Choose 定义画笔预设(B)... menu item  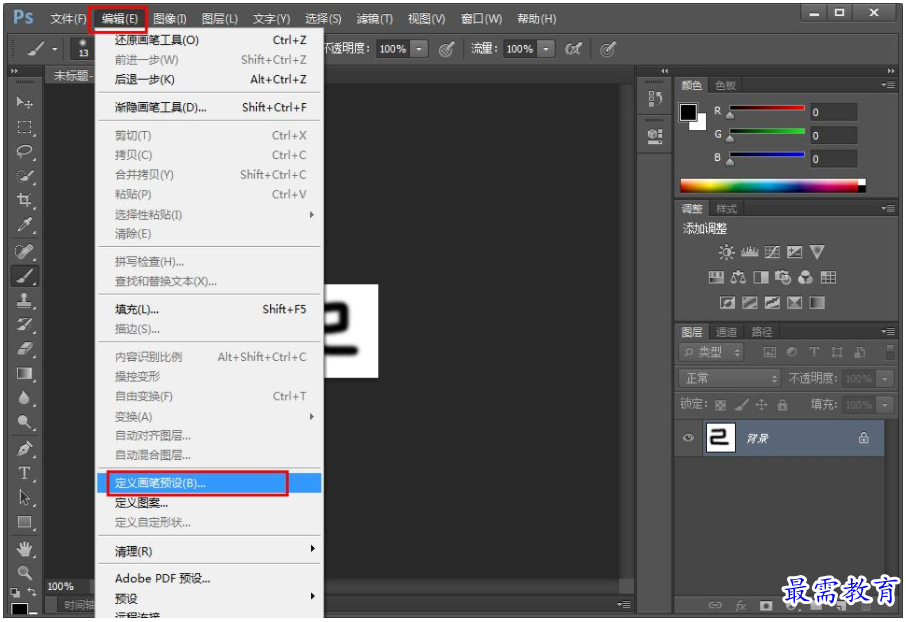coord(209,483)
